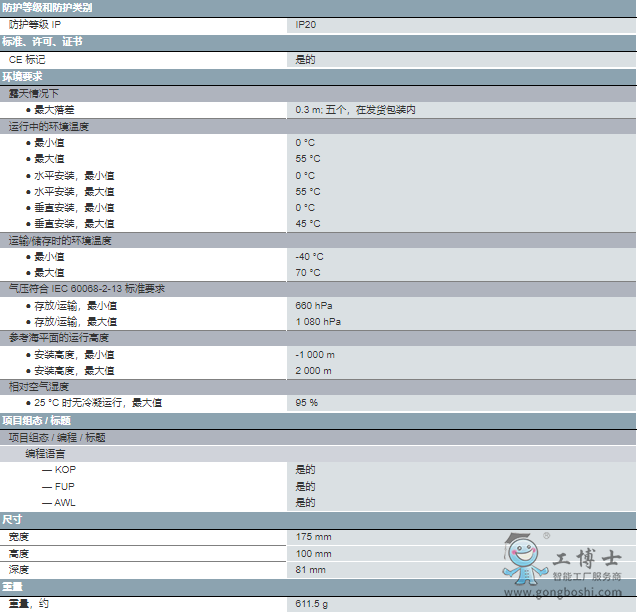Select the 环境要求 section header

22,76
